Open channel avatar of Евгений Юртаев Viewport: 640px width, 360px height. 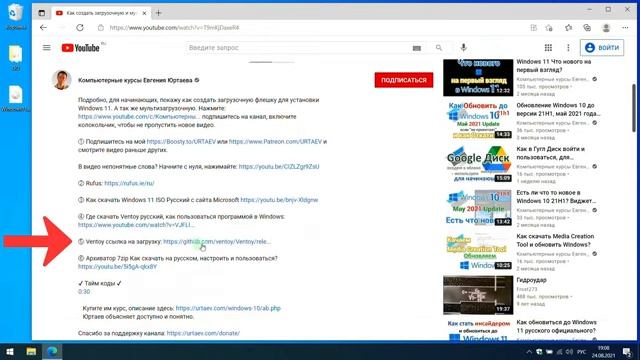click(x=62, y=80)
